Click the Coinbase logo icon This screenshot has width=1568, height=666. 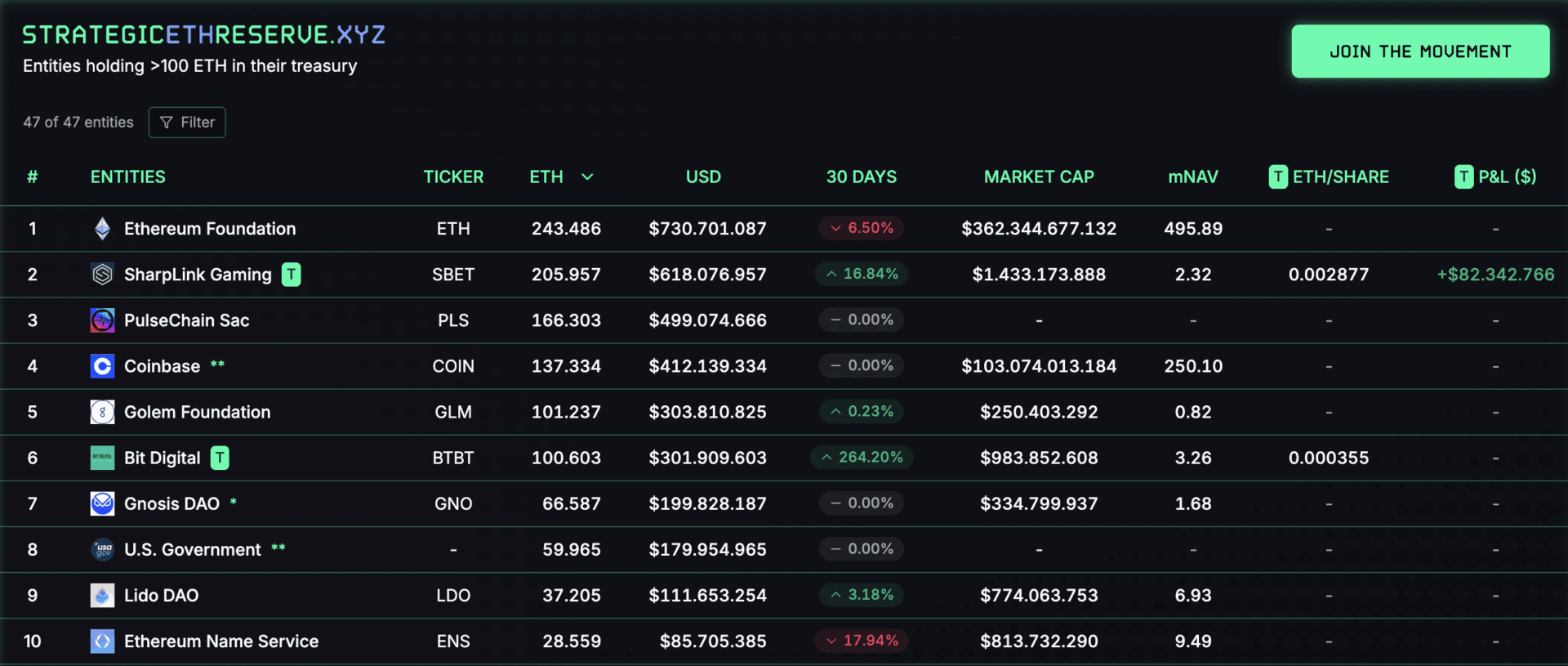coord(102,366)
